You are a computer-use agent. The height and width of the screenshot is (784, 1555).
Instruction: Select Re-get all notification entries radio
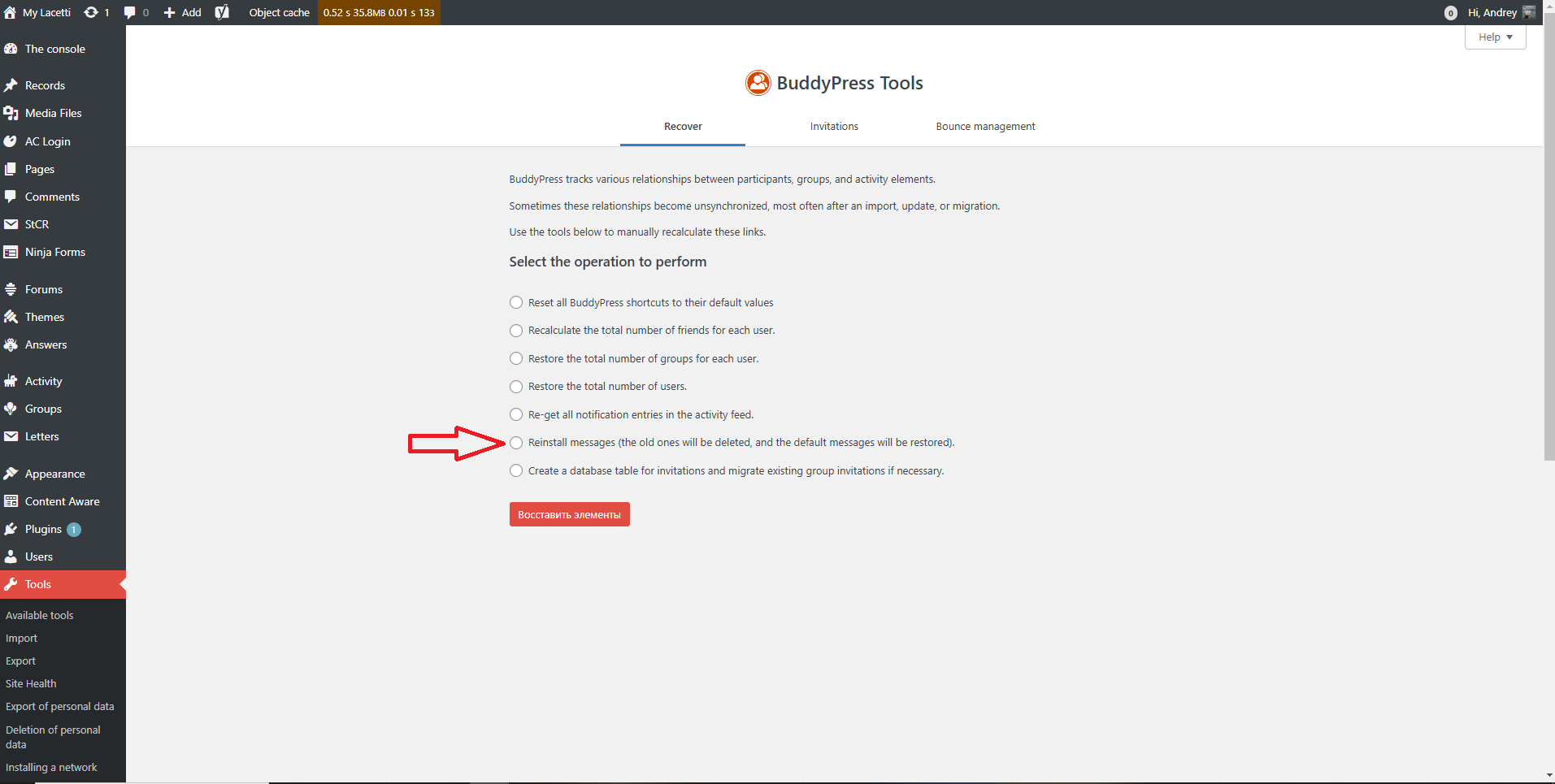tap(516, 414)
